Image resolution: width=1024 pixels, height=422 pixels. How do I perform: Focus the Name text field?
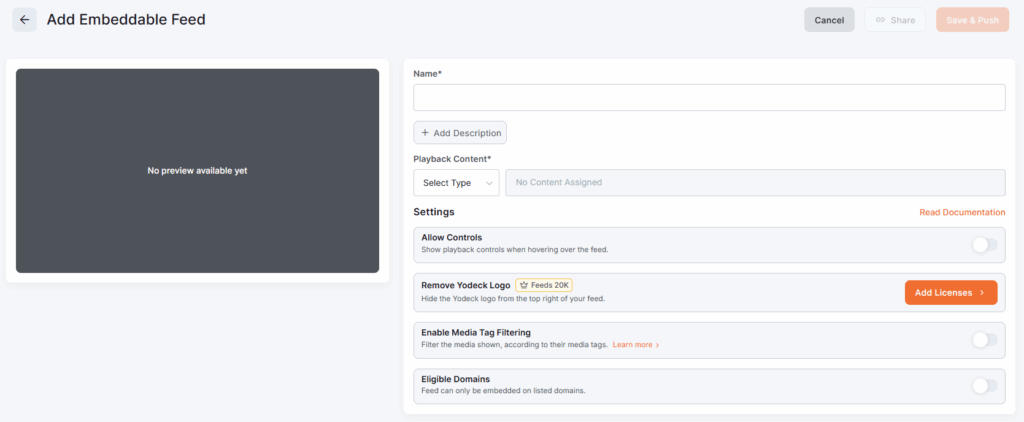tap(709, 97)
